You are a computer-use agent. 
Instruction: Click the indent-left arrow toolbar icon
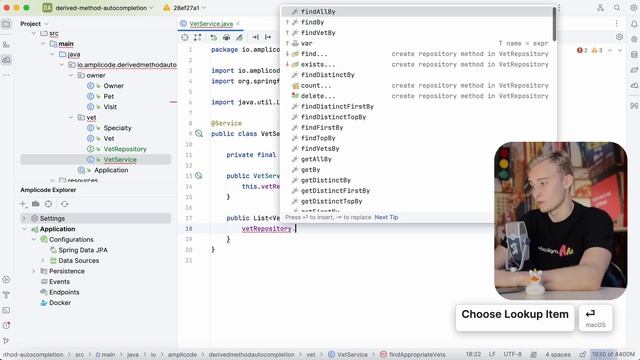click(x=256, y=37)
